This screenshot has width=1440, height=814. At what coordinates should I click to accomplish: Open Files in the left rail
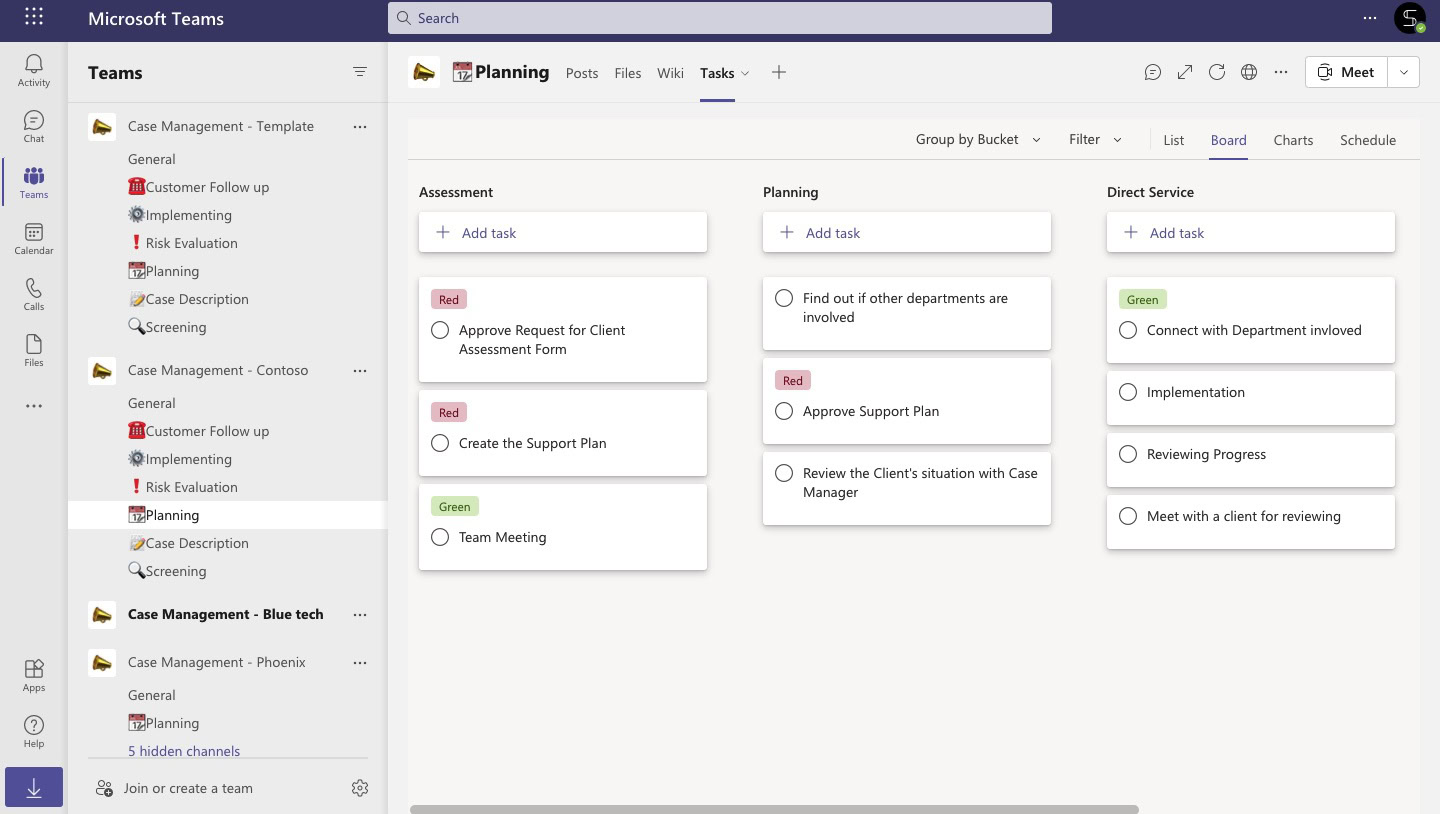(34, 350)
